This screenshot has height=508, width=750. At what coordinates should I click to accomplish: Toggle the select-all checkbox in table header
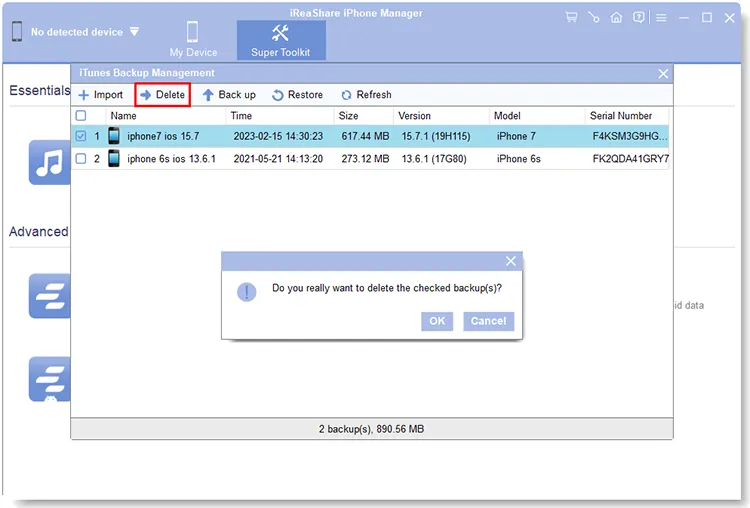click(x=81, y=115)
